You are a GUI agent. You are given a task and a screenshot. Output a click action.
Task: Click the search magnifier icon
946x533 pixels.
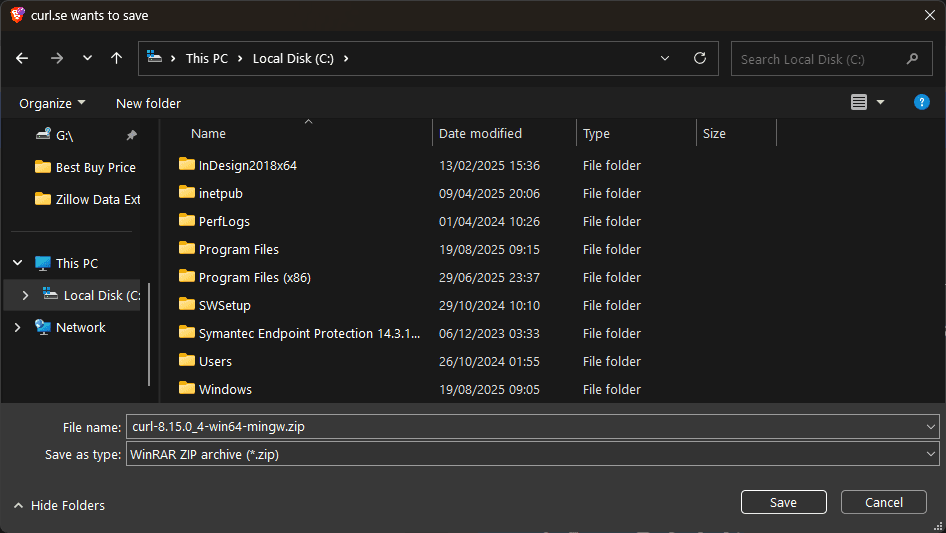pyautogui.click(x=912, y=59)
